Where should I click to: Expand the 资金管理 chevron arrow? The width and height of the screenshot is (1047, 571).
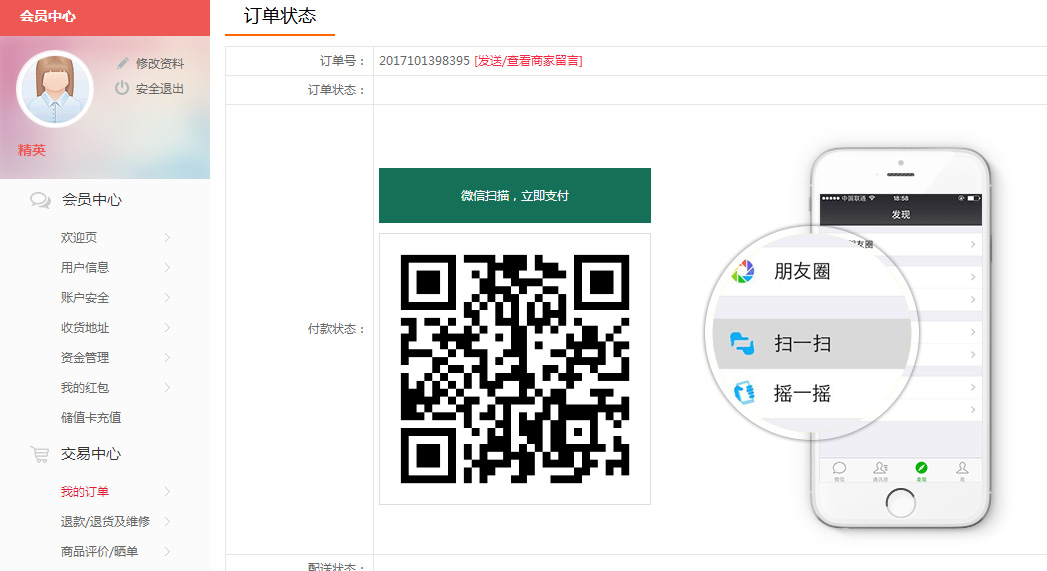[x=167, y=358]
